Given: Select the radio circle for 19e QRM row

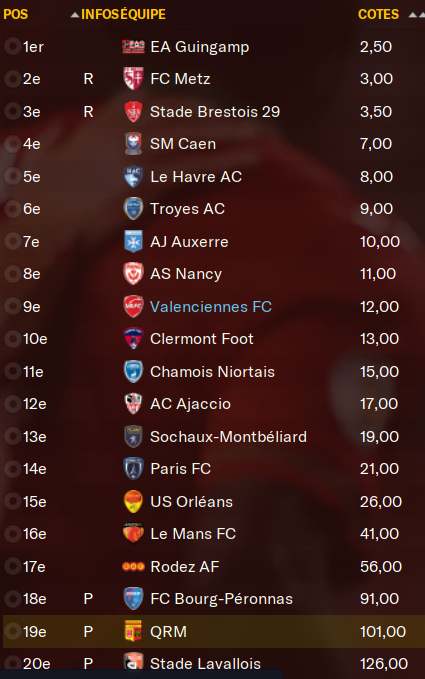Looking at the screenshot, I should coord(12,631).
